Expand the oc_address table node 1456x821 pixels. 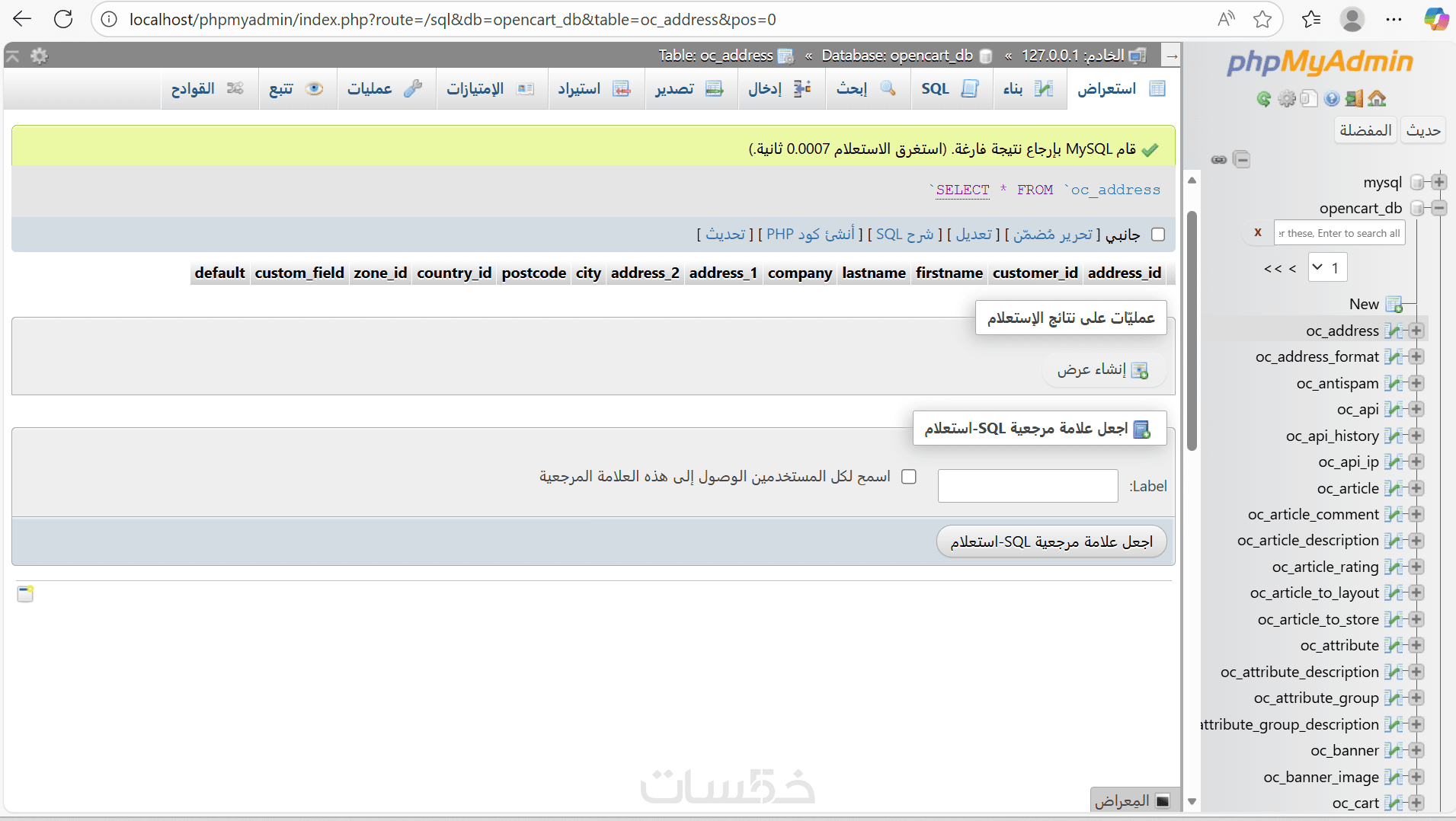(x=1416, y=331)
